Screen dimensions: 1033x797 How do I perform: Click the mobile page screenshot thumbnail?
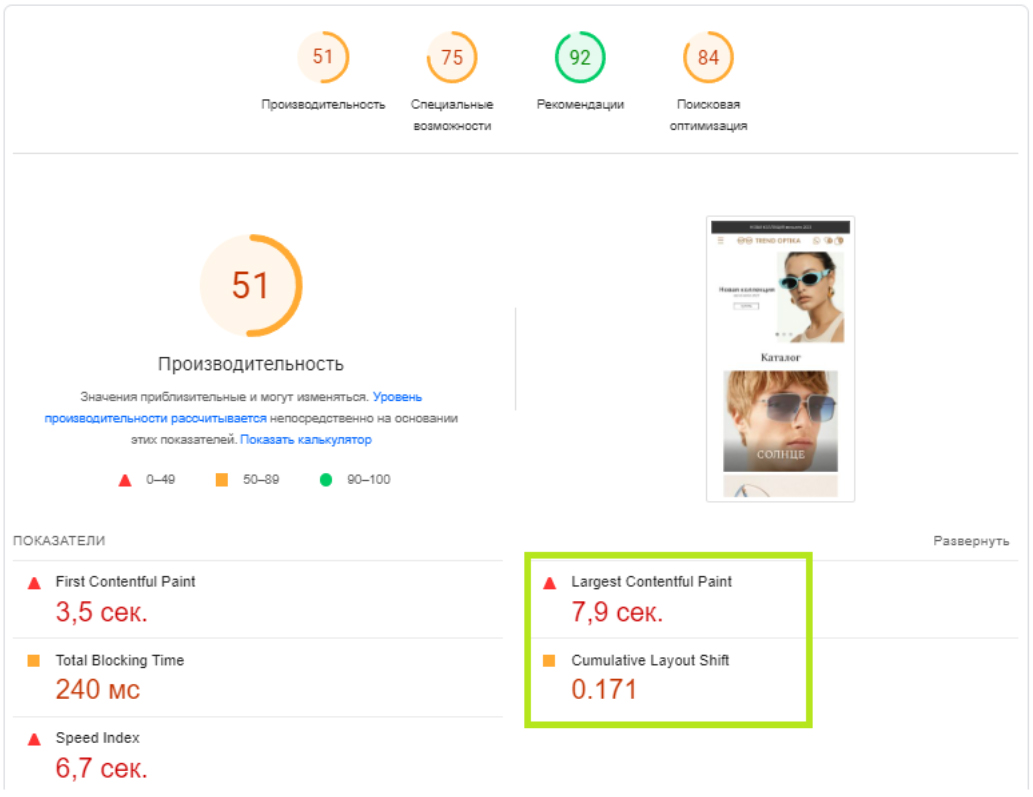click(780, 359)
